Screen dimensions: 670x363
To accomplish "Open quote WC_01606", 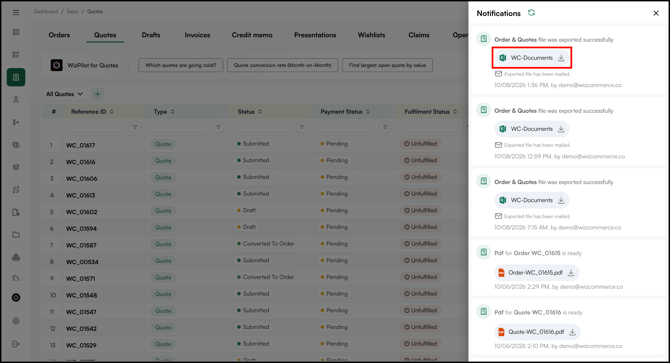I will pos(81,179).
